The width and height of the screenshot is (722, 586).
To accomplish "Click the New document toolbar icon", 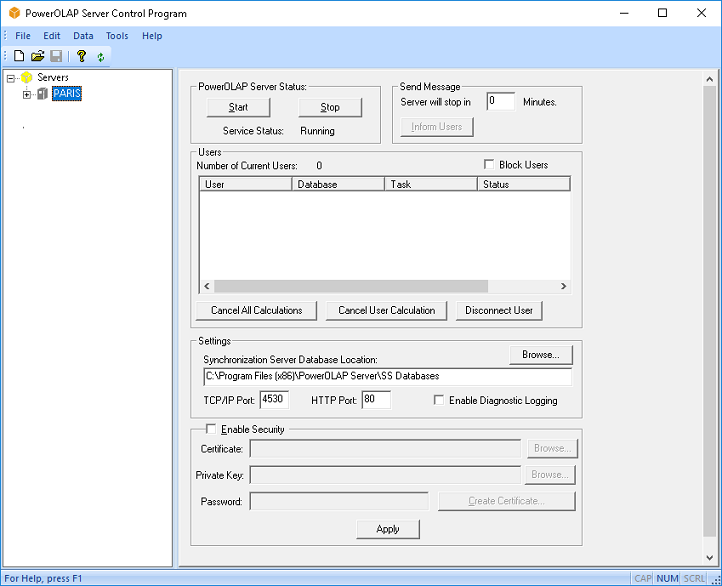I will (x=19, y=56).
